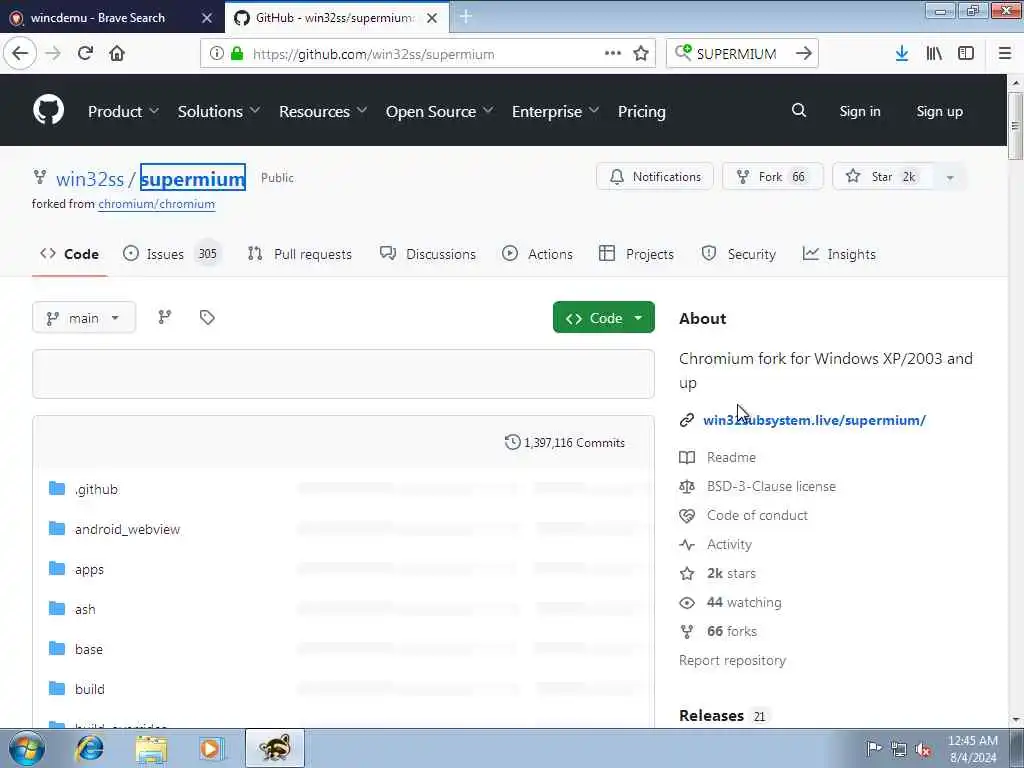Open the win32ss owner link
The width and height of the screenshot is (1024, 768).
click(89, 178)
